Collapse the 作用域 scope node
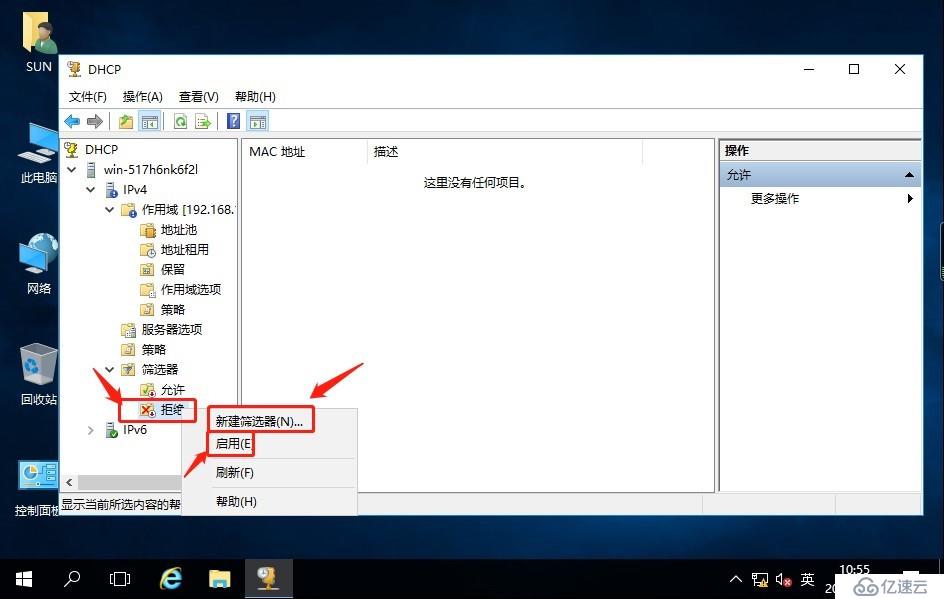Screen dimensions: 944x599 (x=110, y=209)
